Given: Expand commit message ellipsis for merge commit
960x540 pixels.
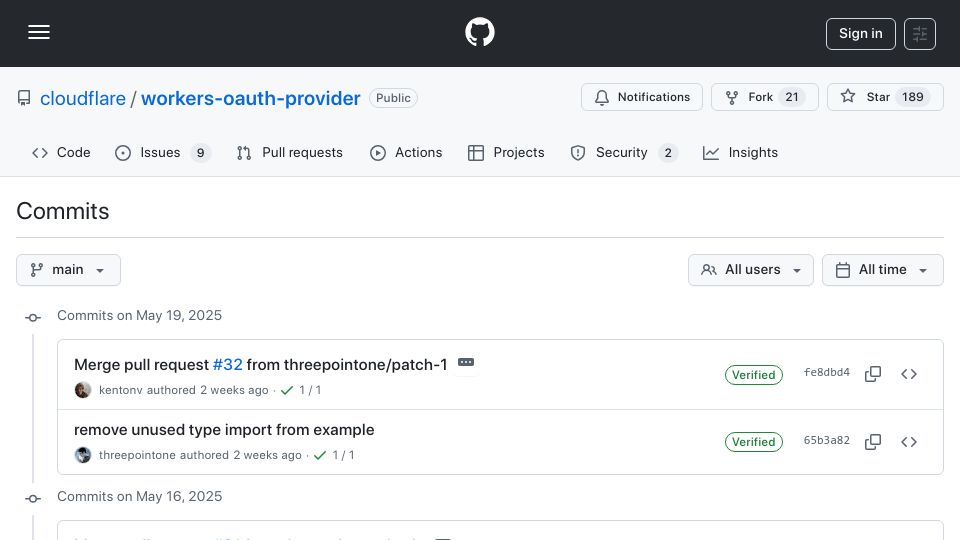Looking at the screenshot, I should click(466, 362).
